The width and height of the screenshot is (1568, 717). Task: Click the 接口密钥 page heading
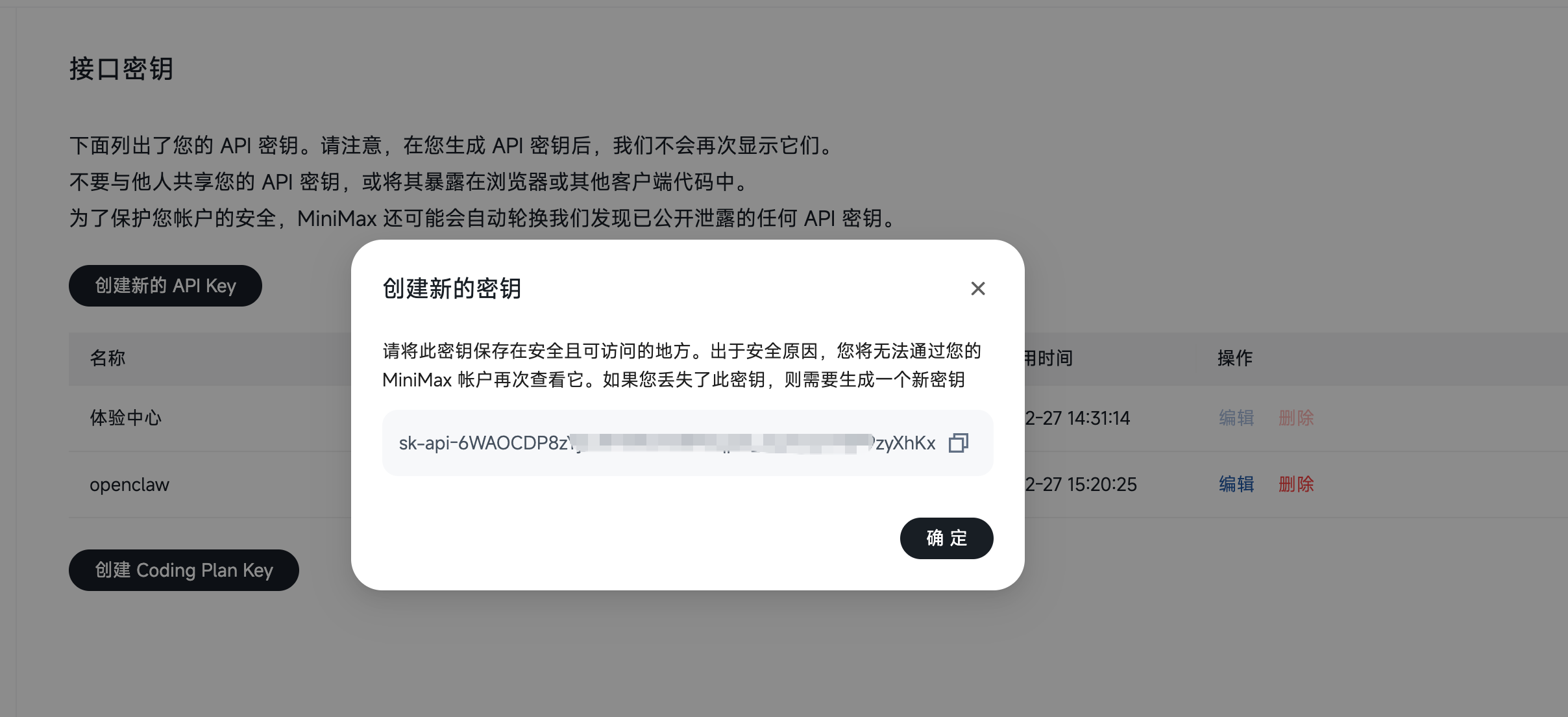point(121,69)
